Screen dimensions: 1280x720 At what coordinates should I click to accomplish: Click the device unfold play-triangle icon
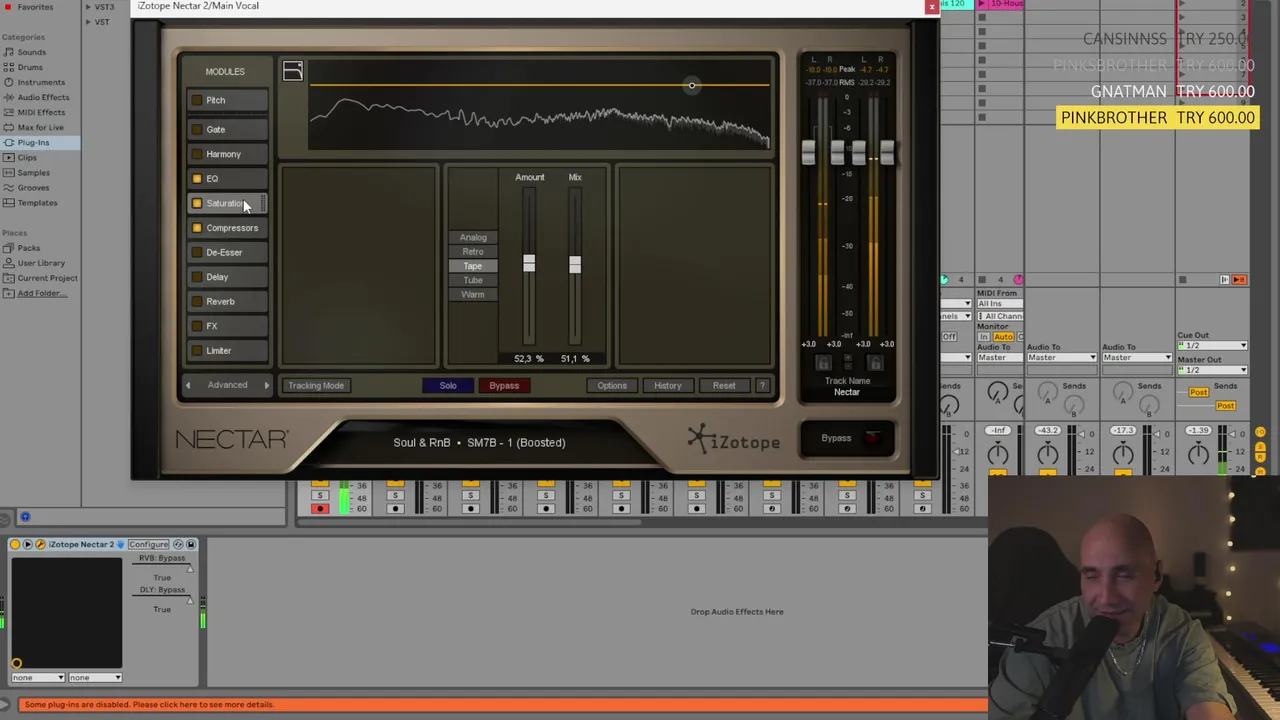tap(27, 544)
